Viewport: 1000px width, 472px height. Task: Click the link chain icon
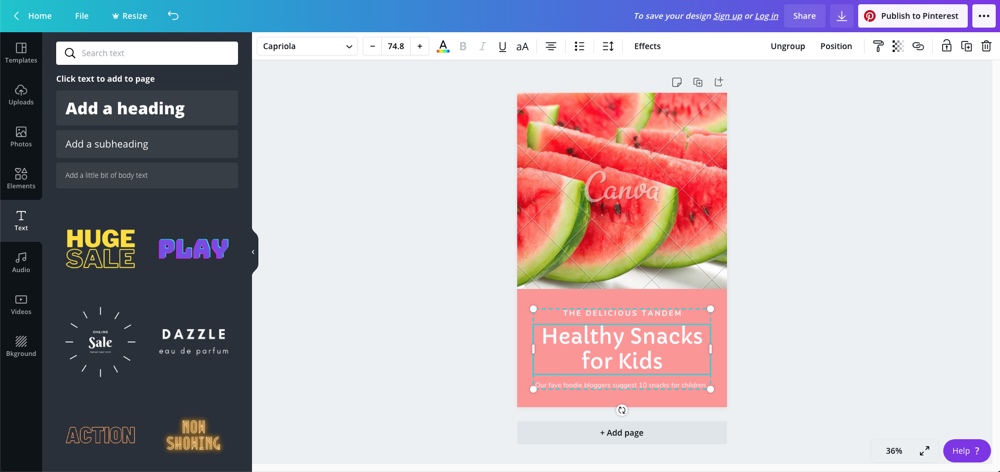click(918, 46)
